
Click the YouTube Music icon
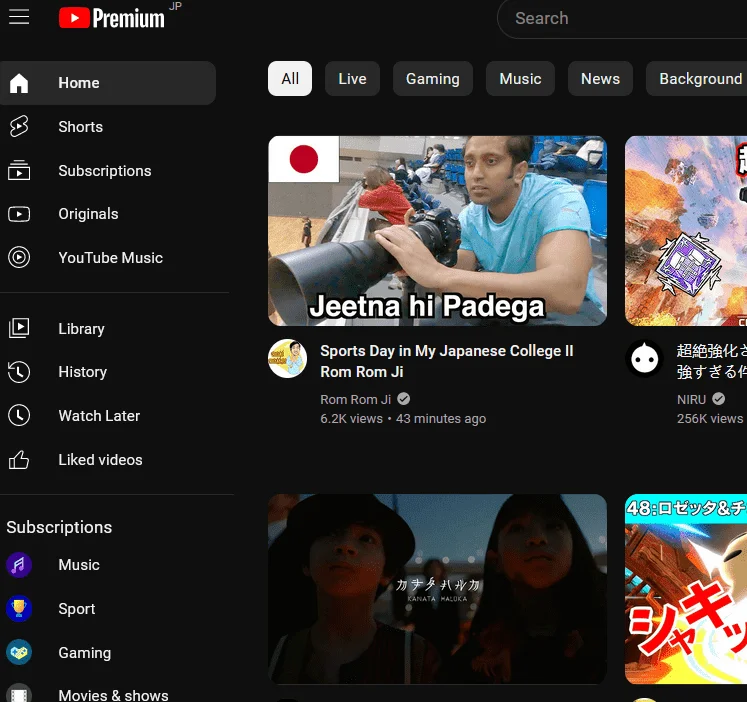pyautogui.click(x=19, y=258)
